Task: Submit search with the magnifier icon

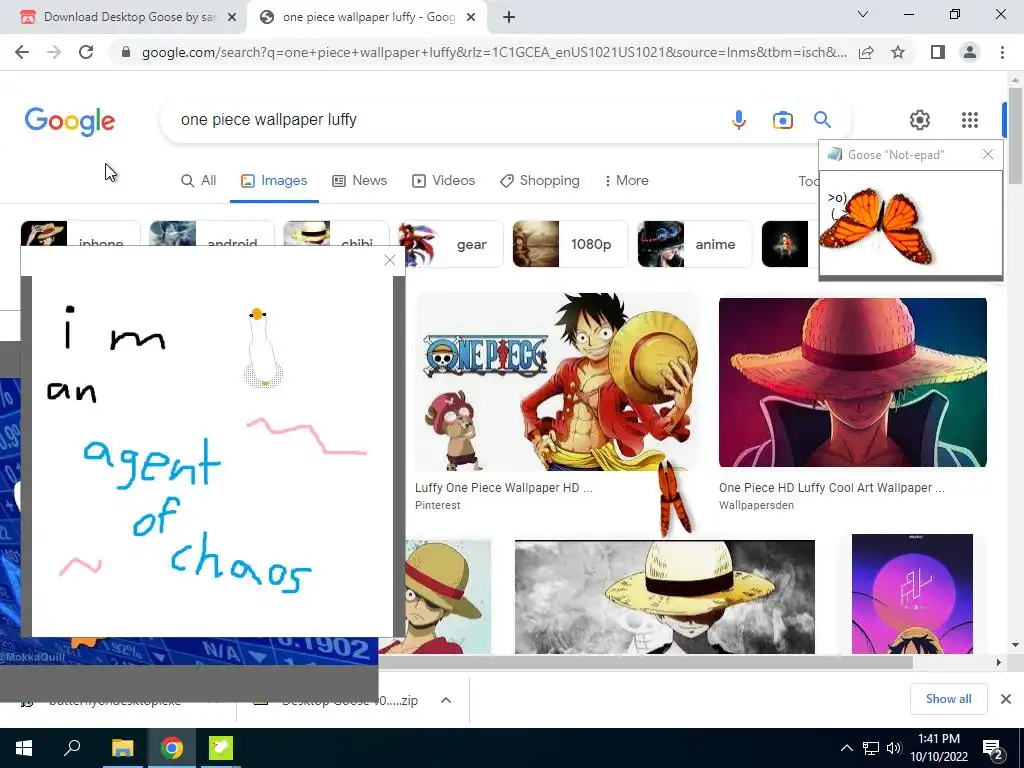Action: (822, 120)
